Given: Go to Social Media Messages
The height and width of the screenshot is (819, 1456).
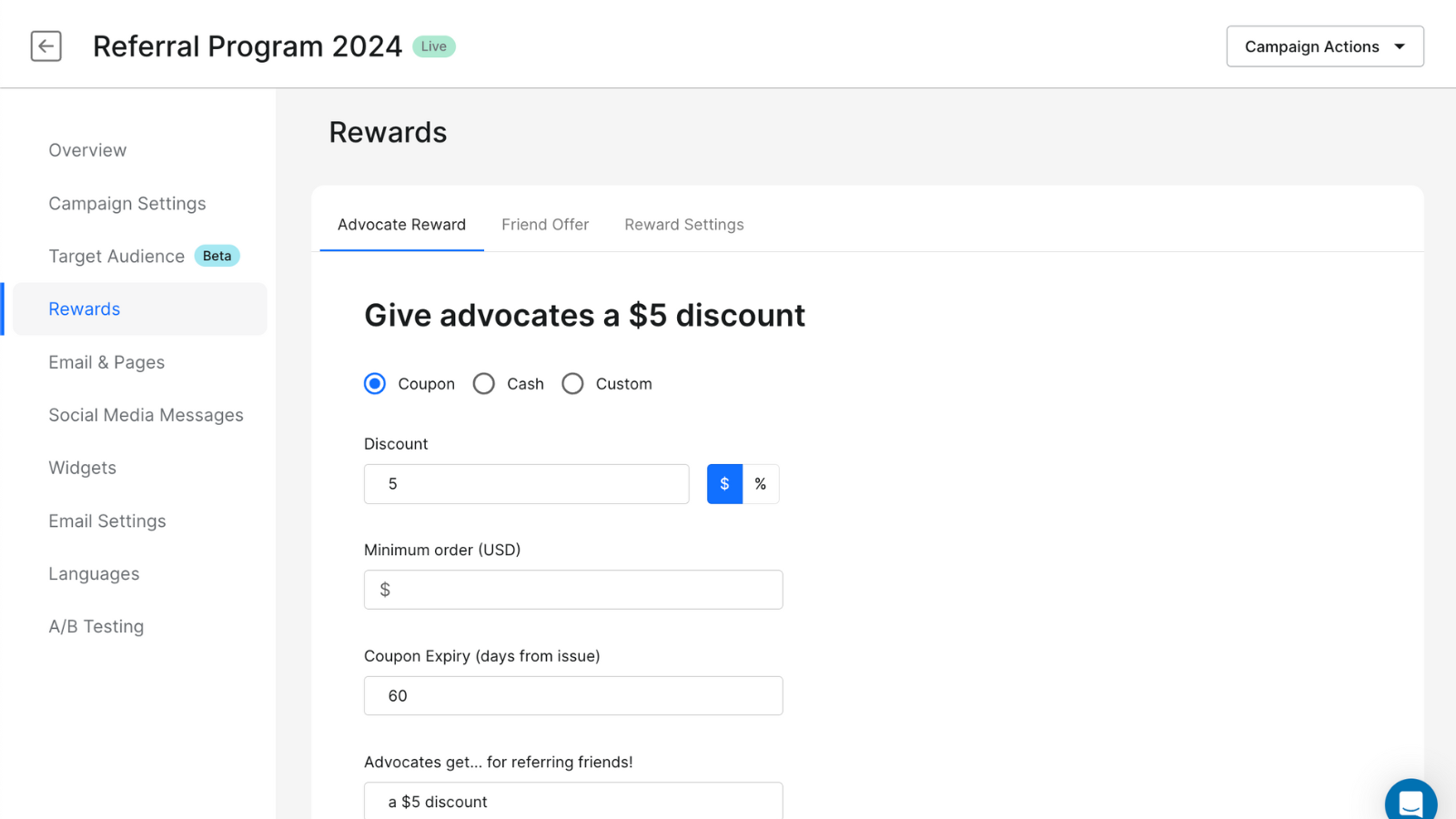Looking at the screenshot, I should click(146, 414).
